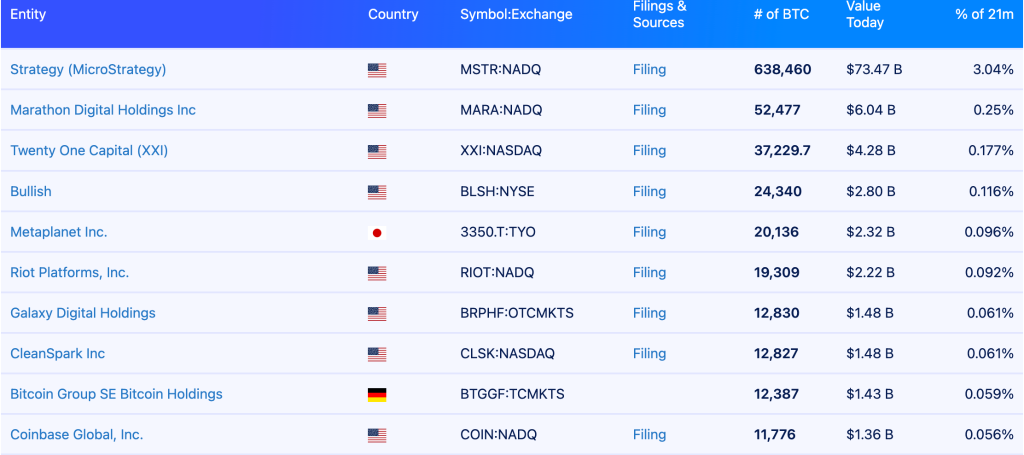Screen dimensions: 1024x455
Task: Click the US flag in Strategy row
Action: [377, 70]
